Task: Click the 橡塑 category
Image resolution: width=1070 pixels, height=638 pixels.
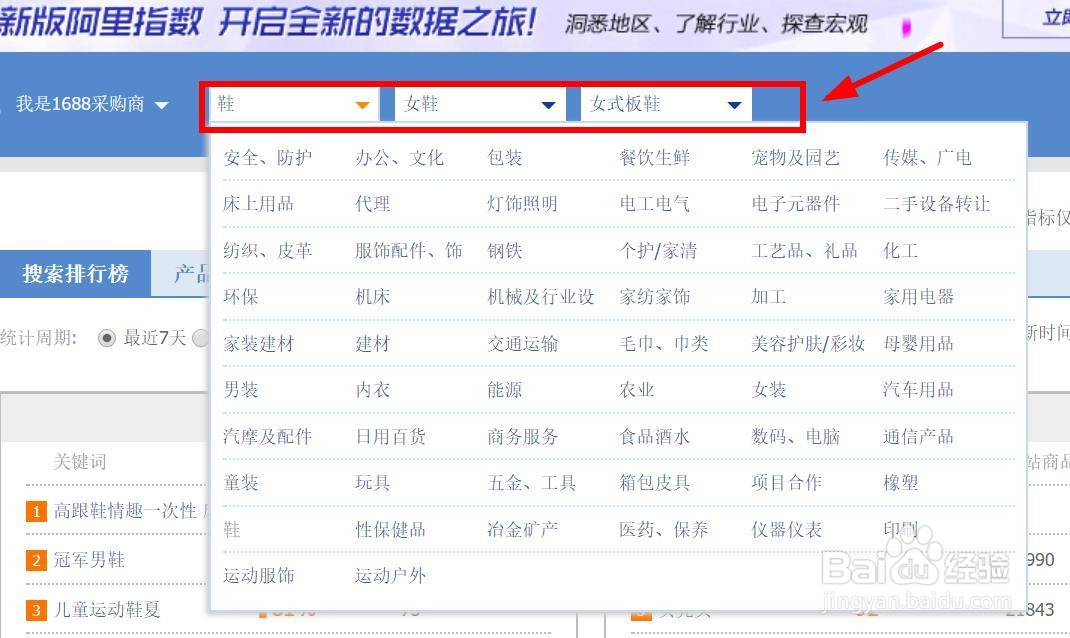Action: pos(900,483)
